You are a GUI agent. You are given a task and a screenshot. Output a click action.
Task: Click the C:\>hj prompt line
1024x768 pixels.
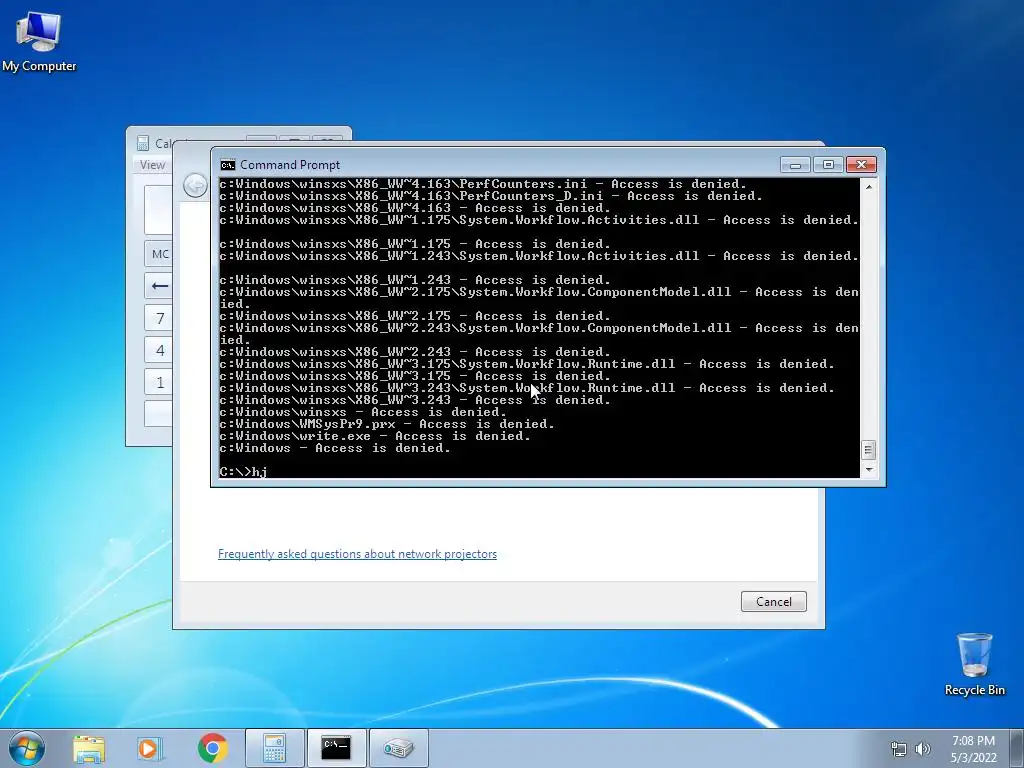click(244, 472)
